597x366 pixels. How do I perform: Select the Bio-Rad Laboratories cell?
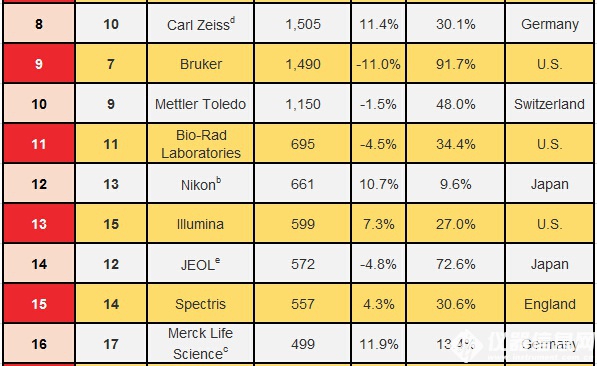pyautogui.click(x=201, y=144)
